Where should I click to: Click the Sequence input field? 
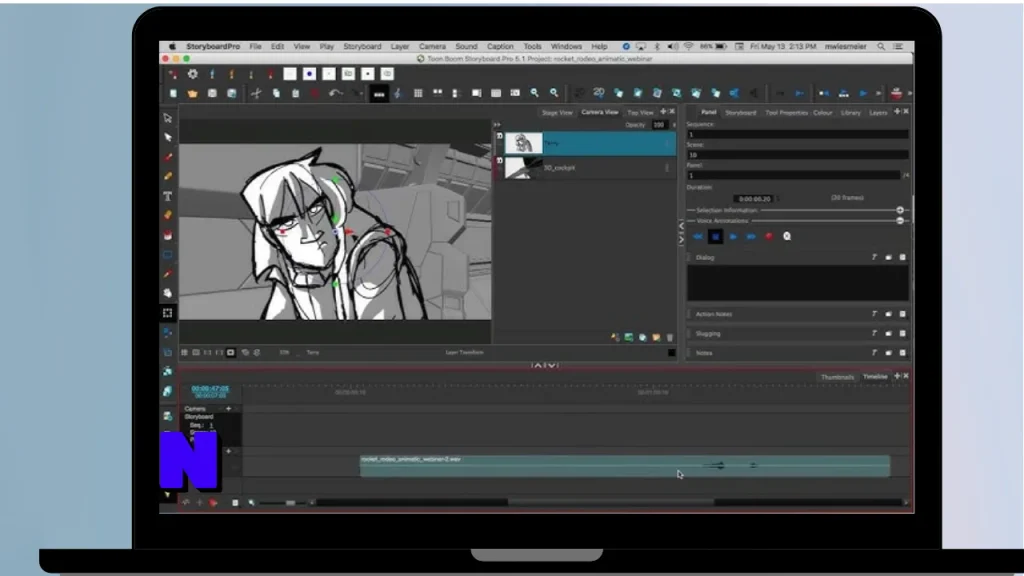coord(797,135)
